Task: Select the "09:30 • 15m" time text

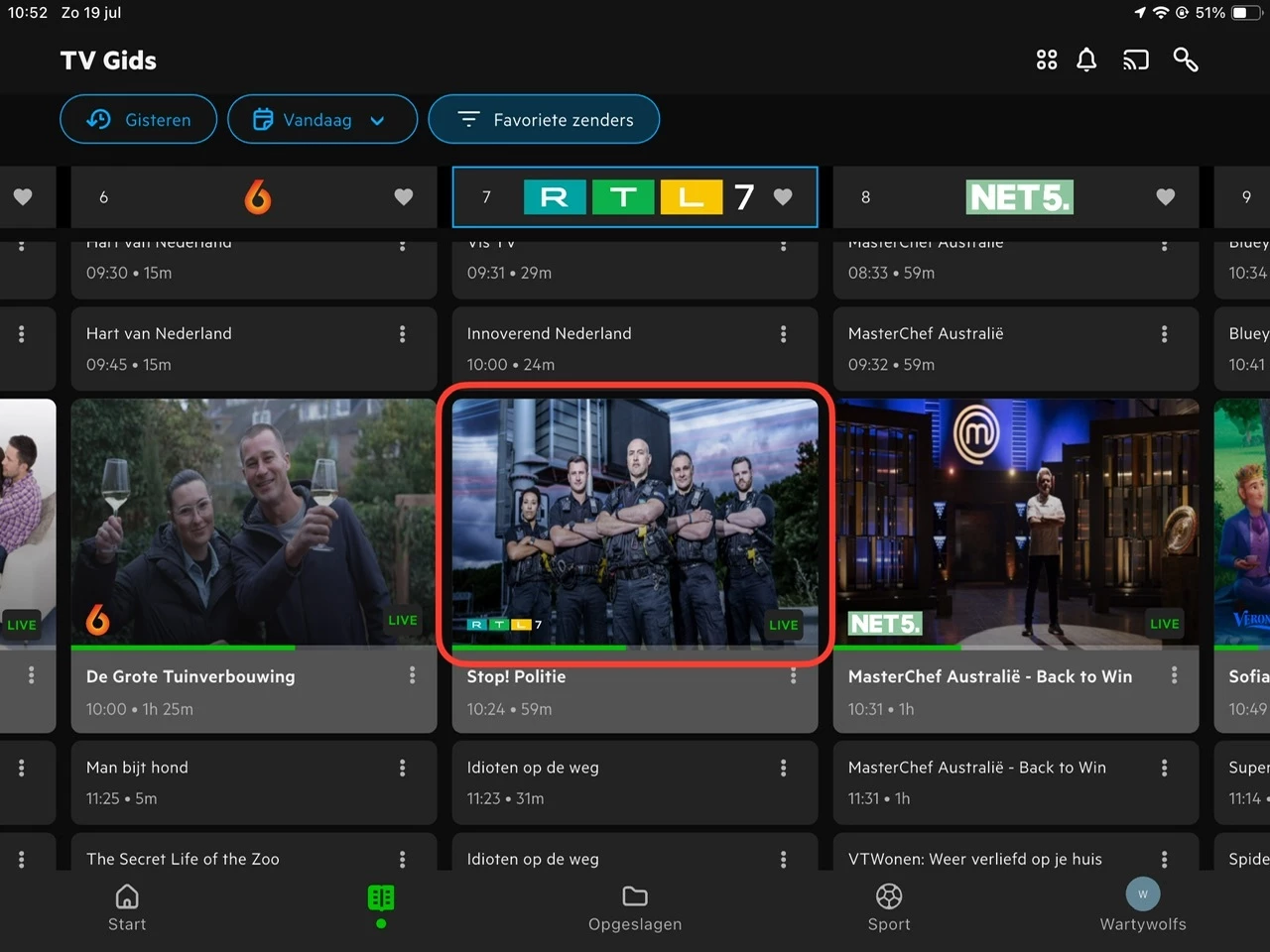Action: (129, 273)
